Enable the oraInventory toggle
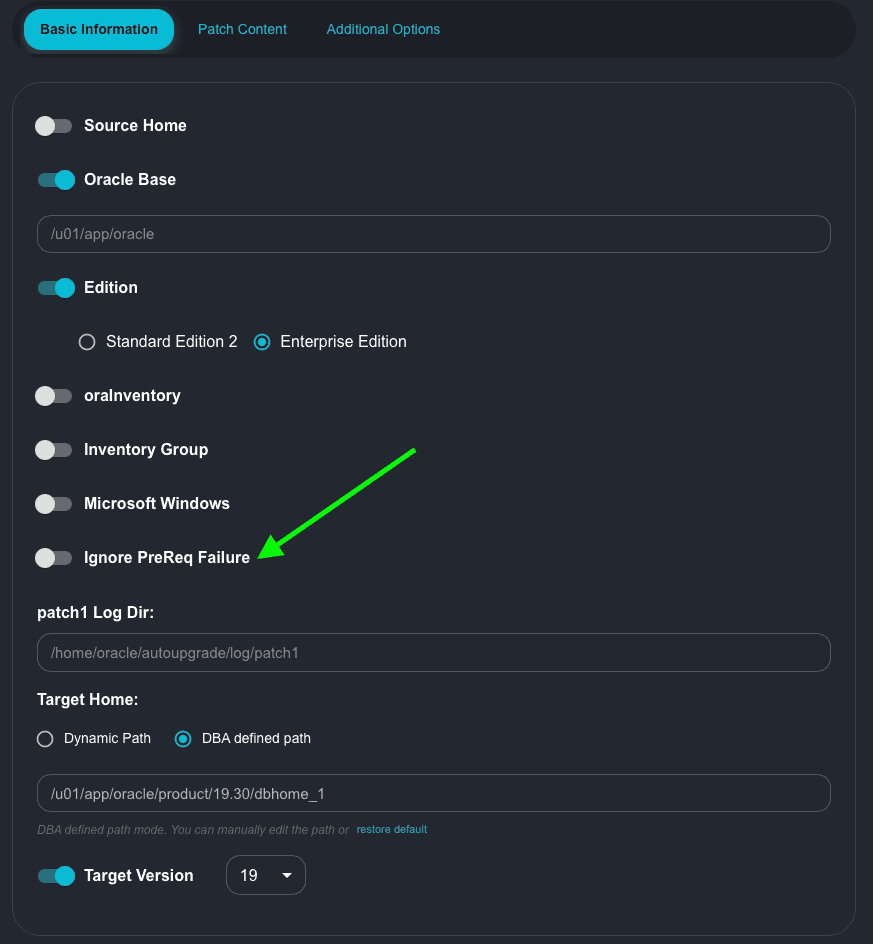Screen dimensions: 873x944 (x=54, y=396)
